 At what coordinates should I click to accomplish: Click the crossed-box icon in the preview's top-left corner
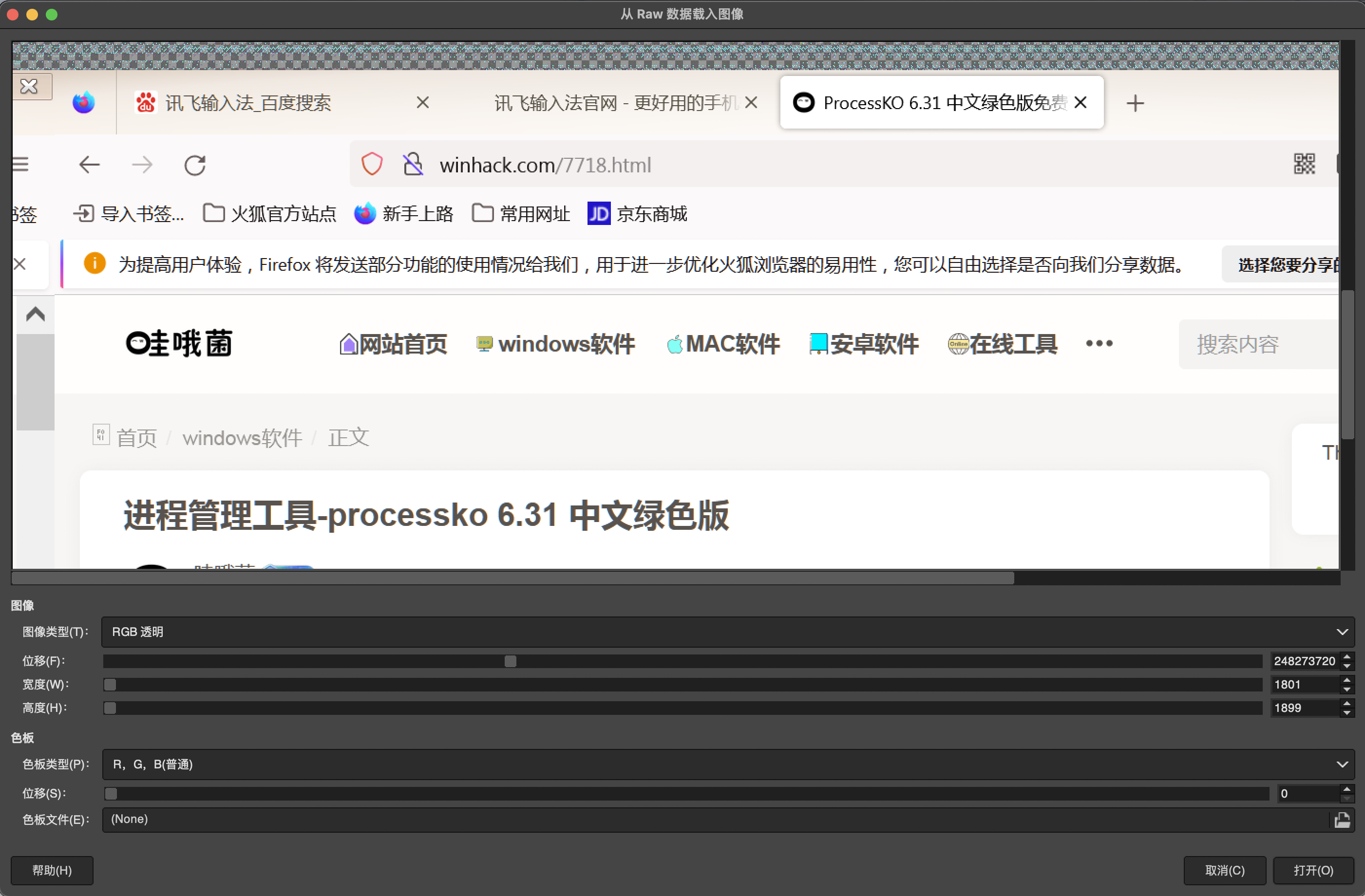pyautogui.click(x=29, y=86)
